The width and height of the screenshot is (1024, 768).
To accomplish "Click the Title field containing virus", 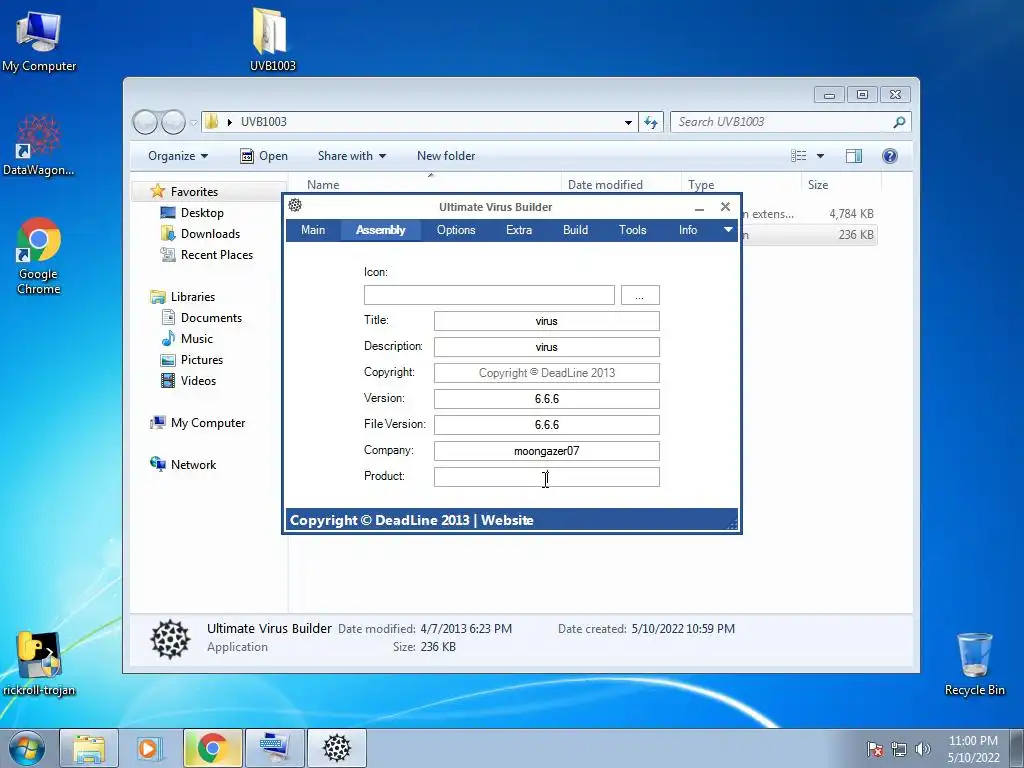I will point(547,321).
